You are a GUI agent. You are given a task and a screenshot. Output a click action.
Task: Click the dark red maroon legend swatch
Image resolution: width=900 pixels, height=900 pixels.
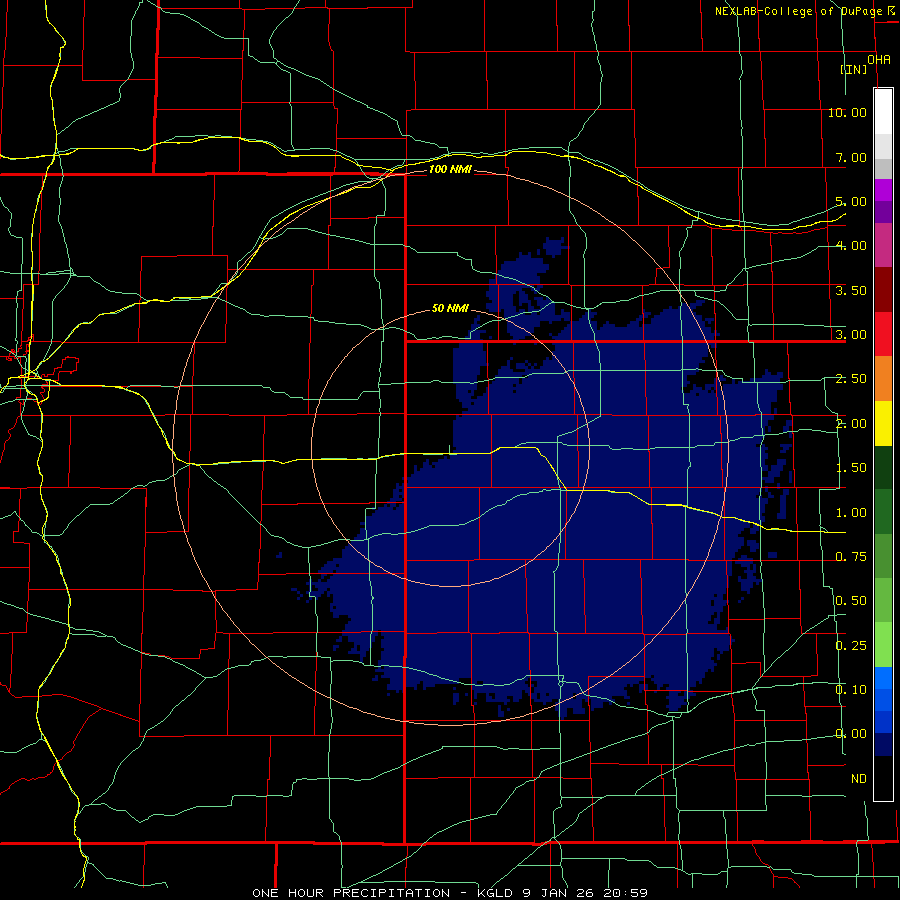[883, 290]
